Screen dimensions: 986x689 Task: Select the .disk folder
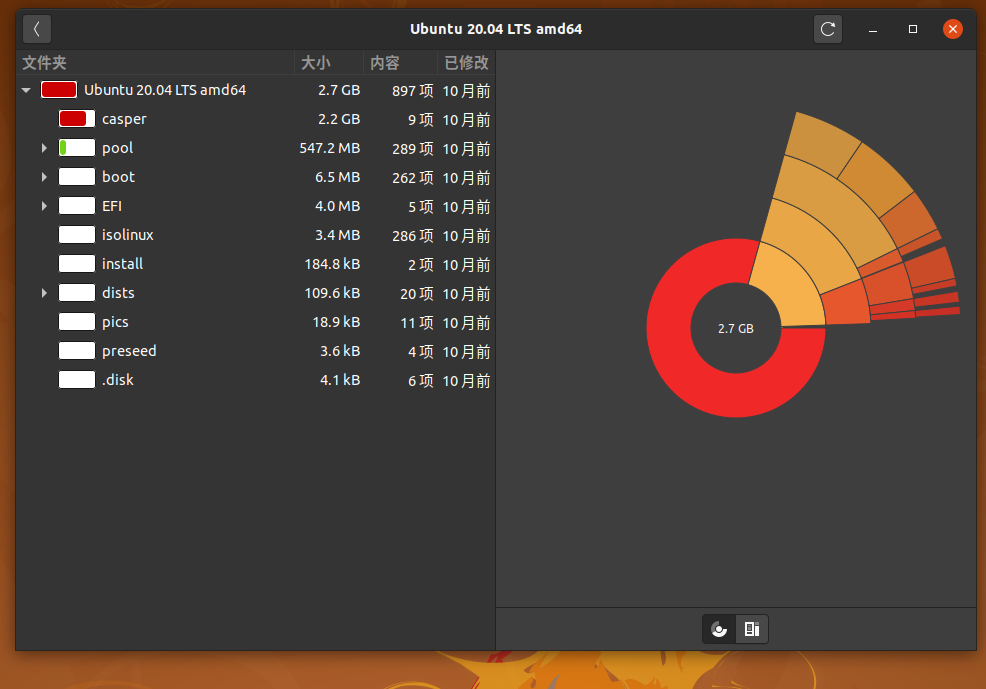click(x=118, y=380)
